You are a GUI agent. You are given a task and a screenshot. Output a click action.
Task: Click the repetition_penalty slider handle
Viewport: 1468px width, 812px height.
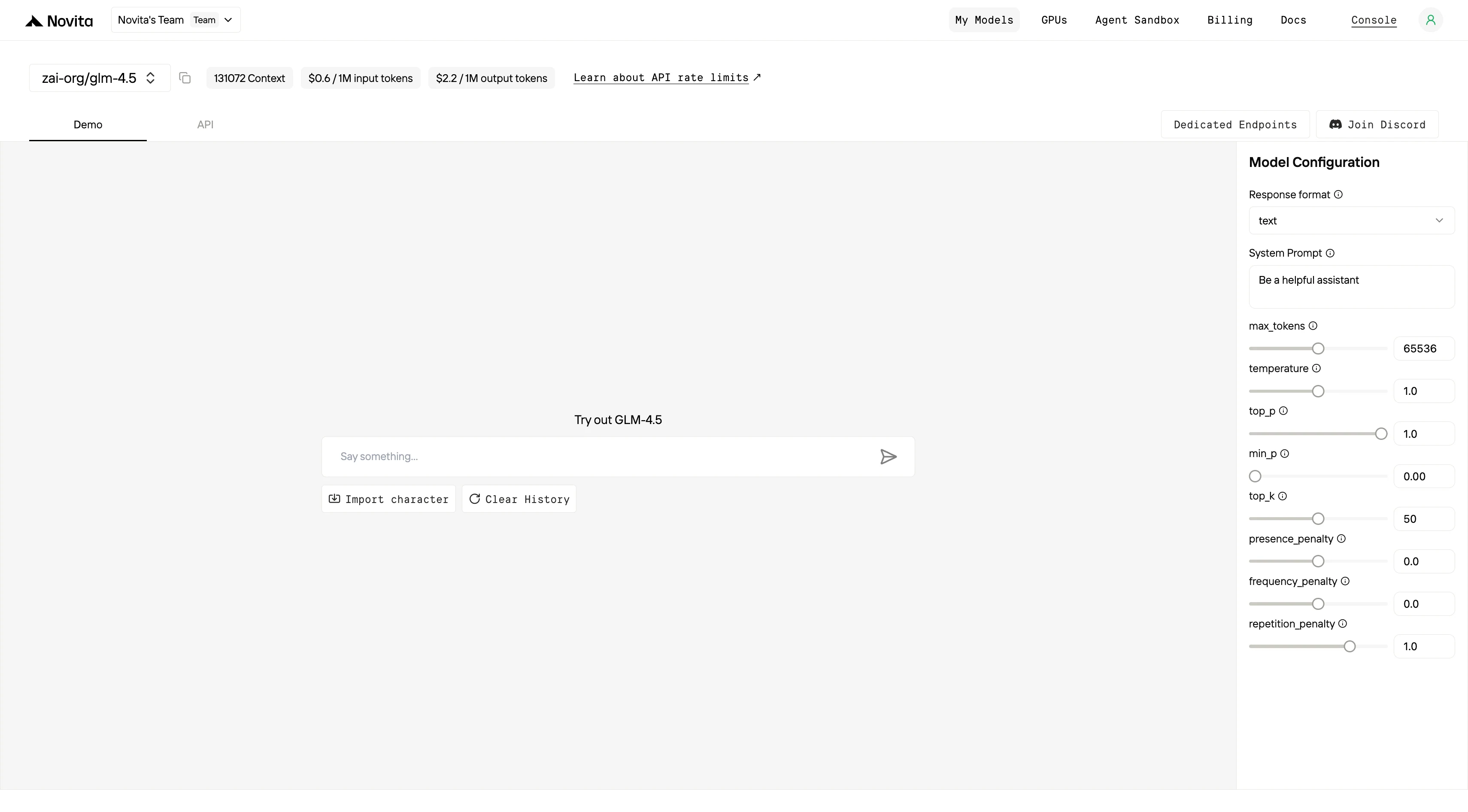coord(1350,647)
